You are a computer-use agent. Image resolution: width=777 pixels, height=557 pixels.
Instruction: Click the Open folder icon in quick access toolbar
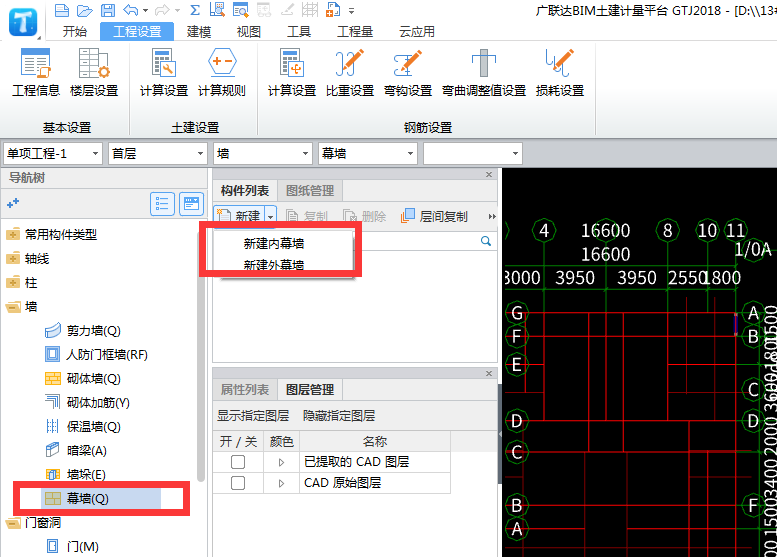pyautogui.click(x=85, y=9)
